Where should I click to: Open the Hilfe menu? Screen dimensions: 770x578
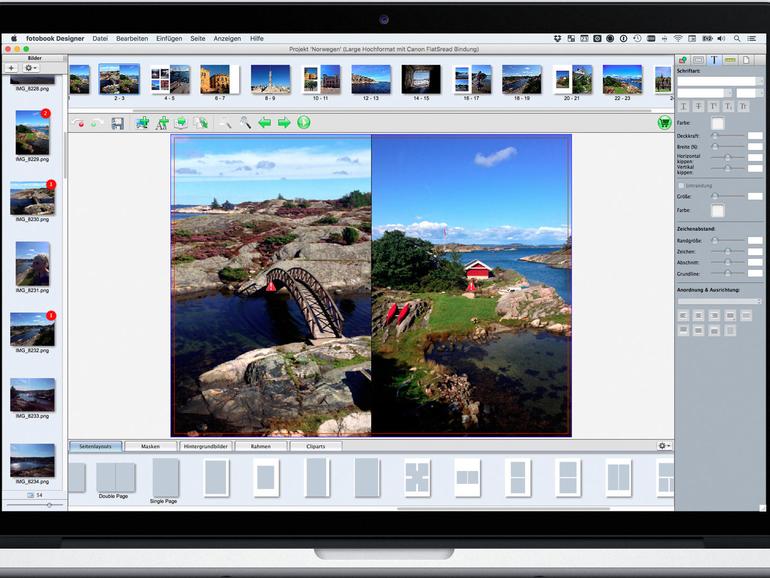point(257,38)
